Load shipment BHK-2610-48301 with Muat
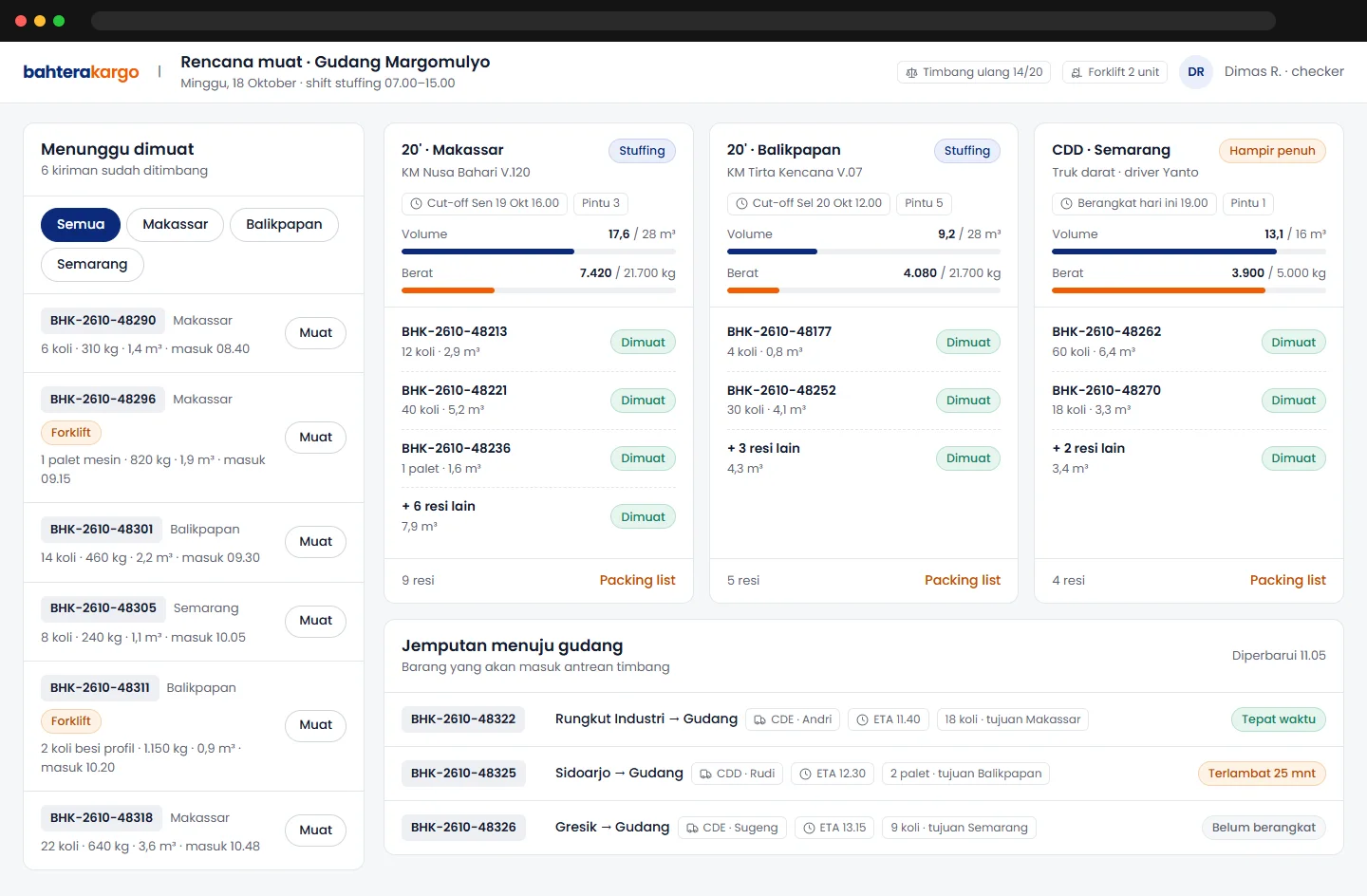Viewport: 1367px width, 896px height. (316, 542)
